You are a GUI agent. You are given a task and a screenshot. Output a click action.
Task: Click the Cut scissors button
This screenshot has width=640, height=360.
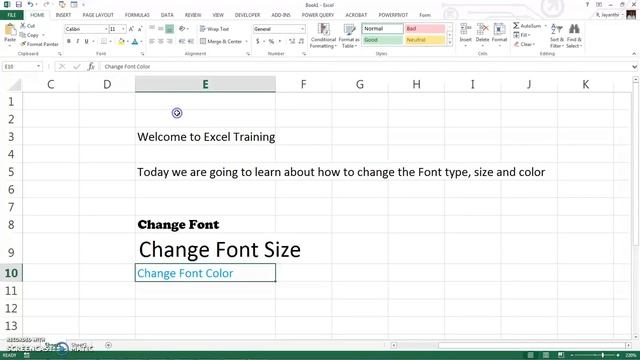coord(27,26)
